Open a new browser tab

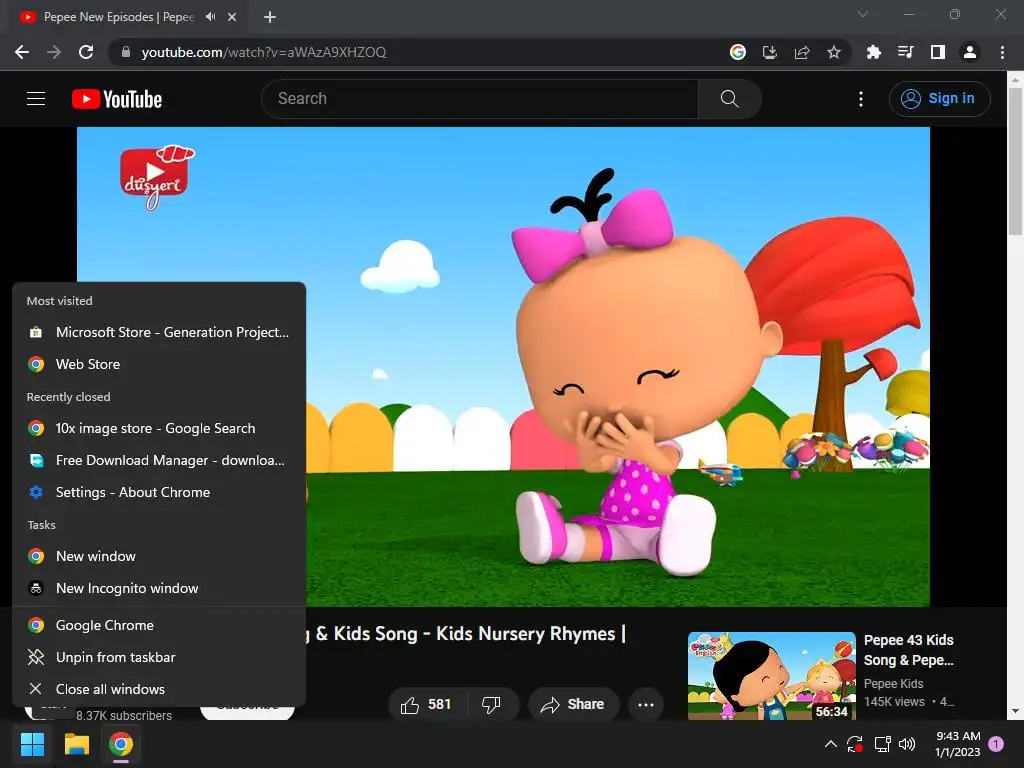(270, 17)
